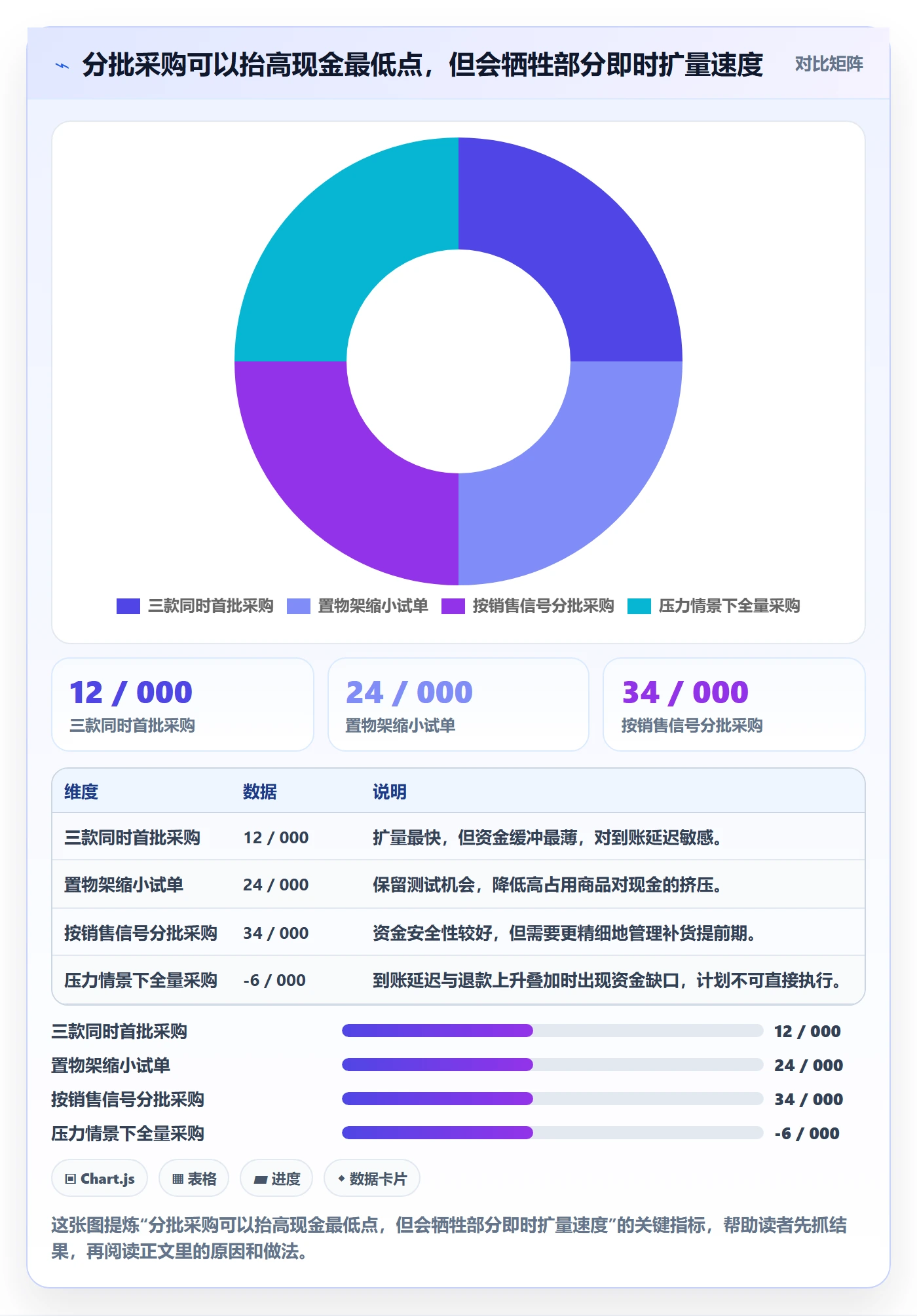Toggle legend swatch for 压力情景下全量采购
The width and height of the screenshot is (917, 1316).
pos(639,606)
